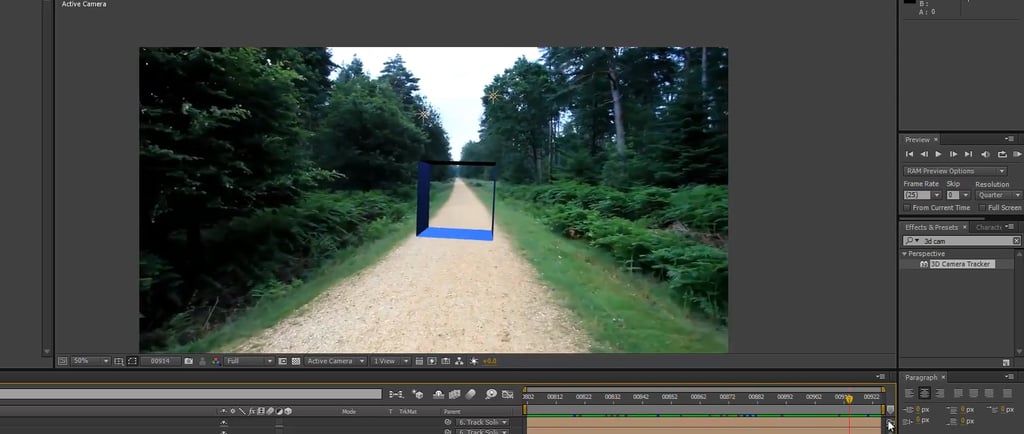Toggle Hide Shy Layers switch
This screenshot has height=434, width=1024.
click(x=439, y=394)
